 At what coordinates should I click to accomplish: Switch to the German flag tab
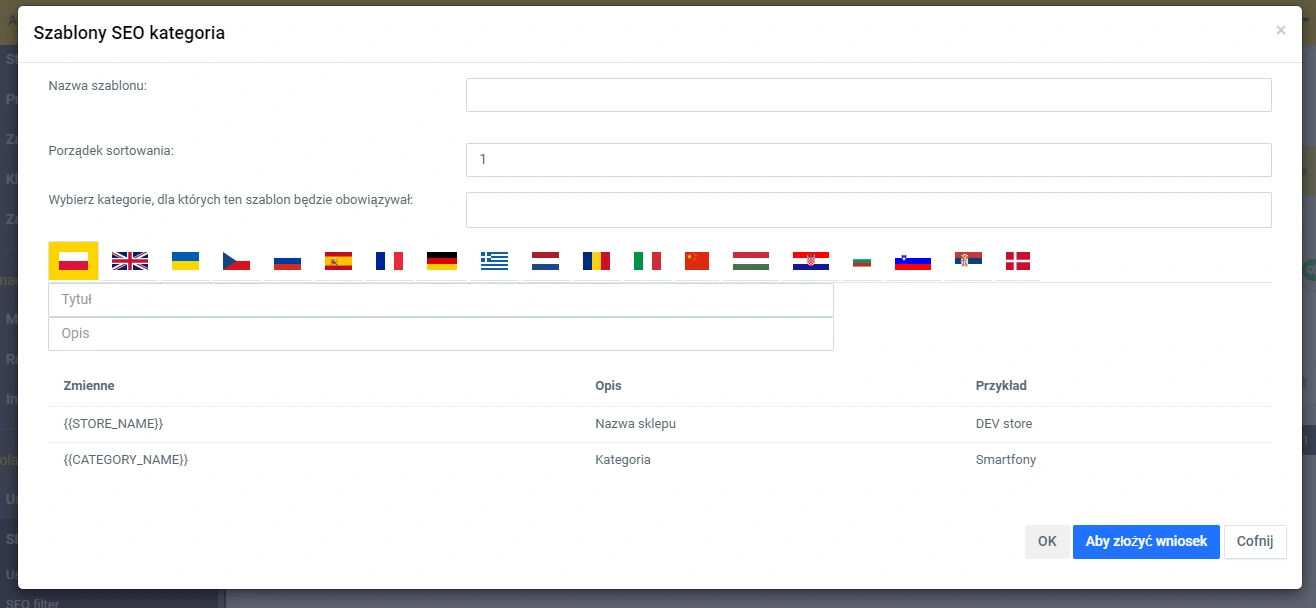pos(441,261)
